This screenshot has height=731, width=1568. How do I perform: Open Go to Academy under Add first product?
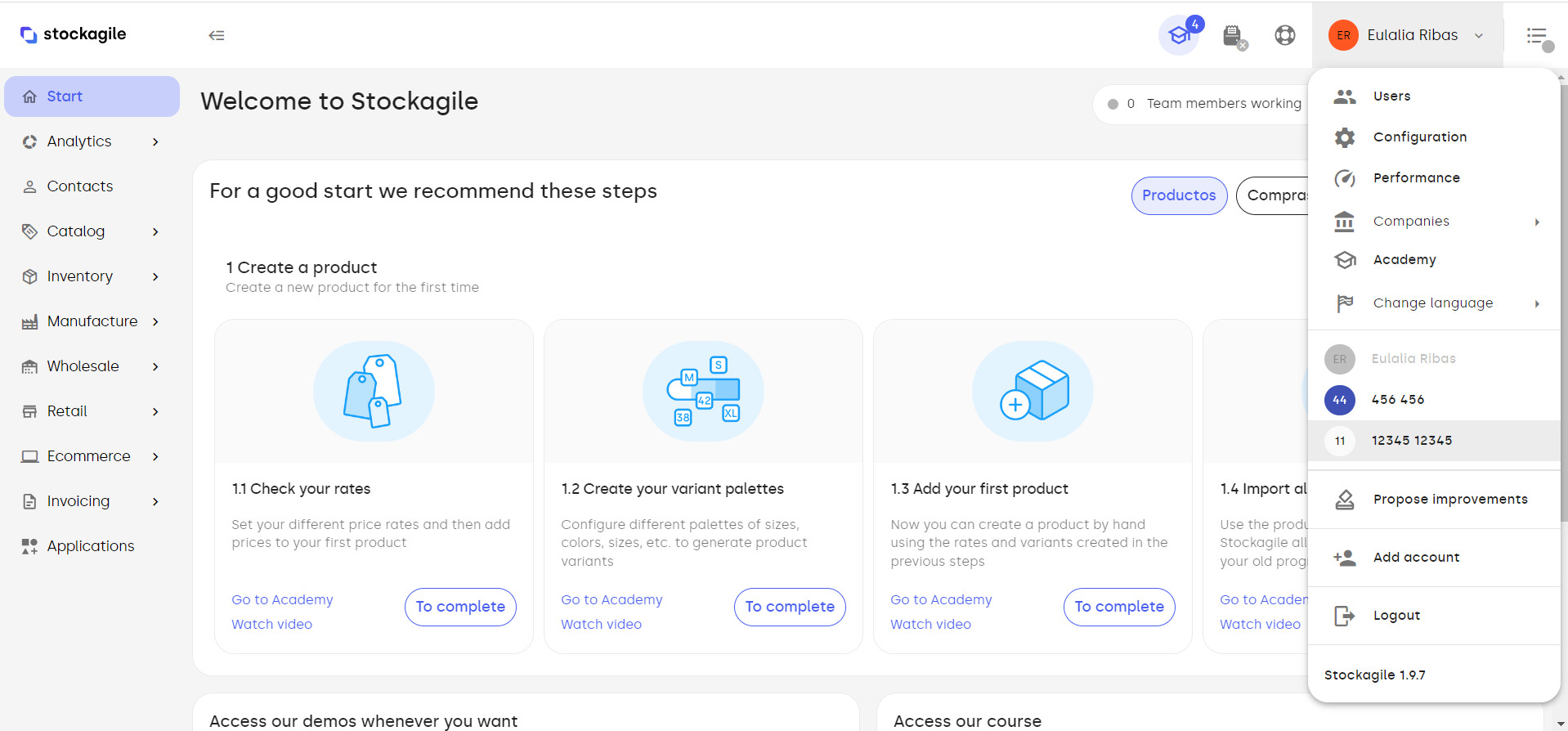point(941,600)
